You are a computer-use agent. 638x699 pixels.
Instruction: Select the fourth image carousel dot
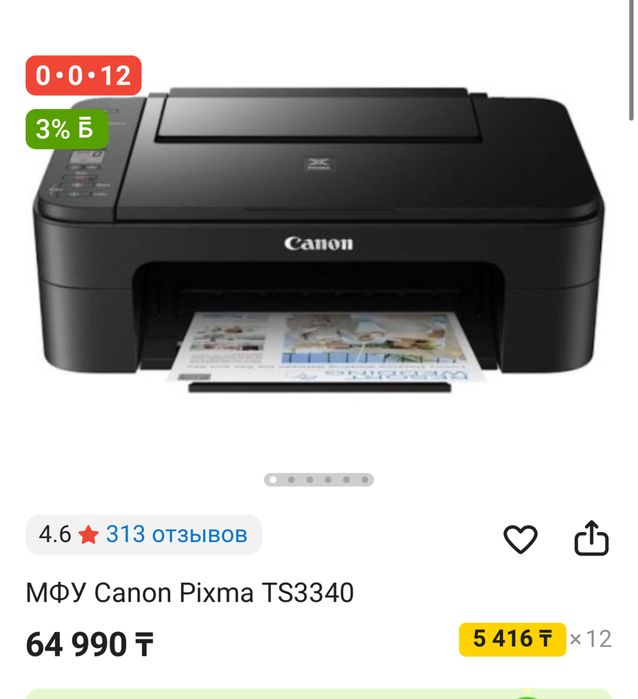coord(328,480)
